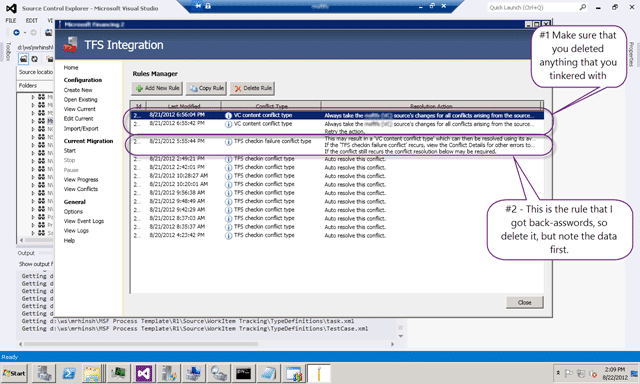Viewport: 640px width, 384px height.
Task: Sort rules by Resolution Action column
Action: point(431,106)
